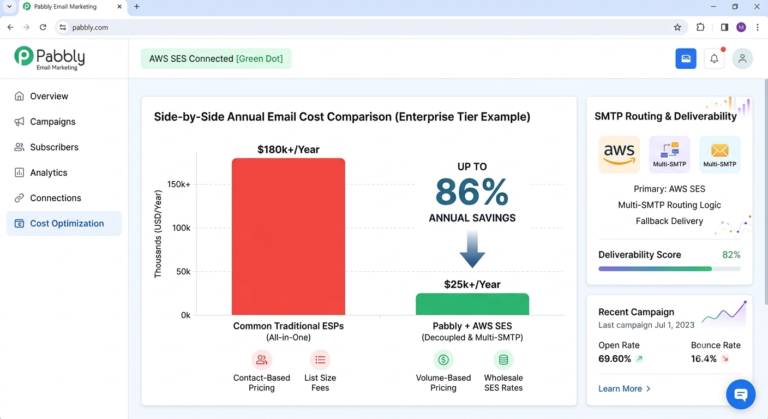
Task: Click the Connections link icon
Action: [19, 198]
